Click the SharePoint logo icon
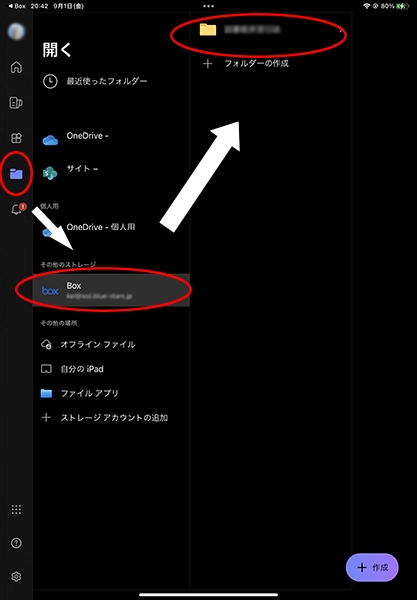417x600 pixels. [x=50, y=173]
